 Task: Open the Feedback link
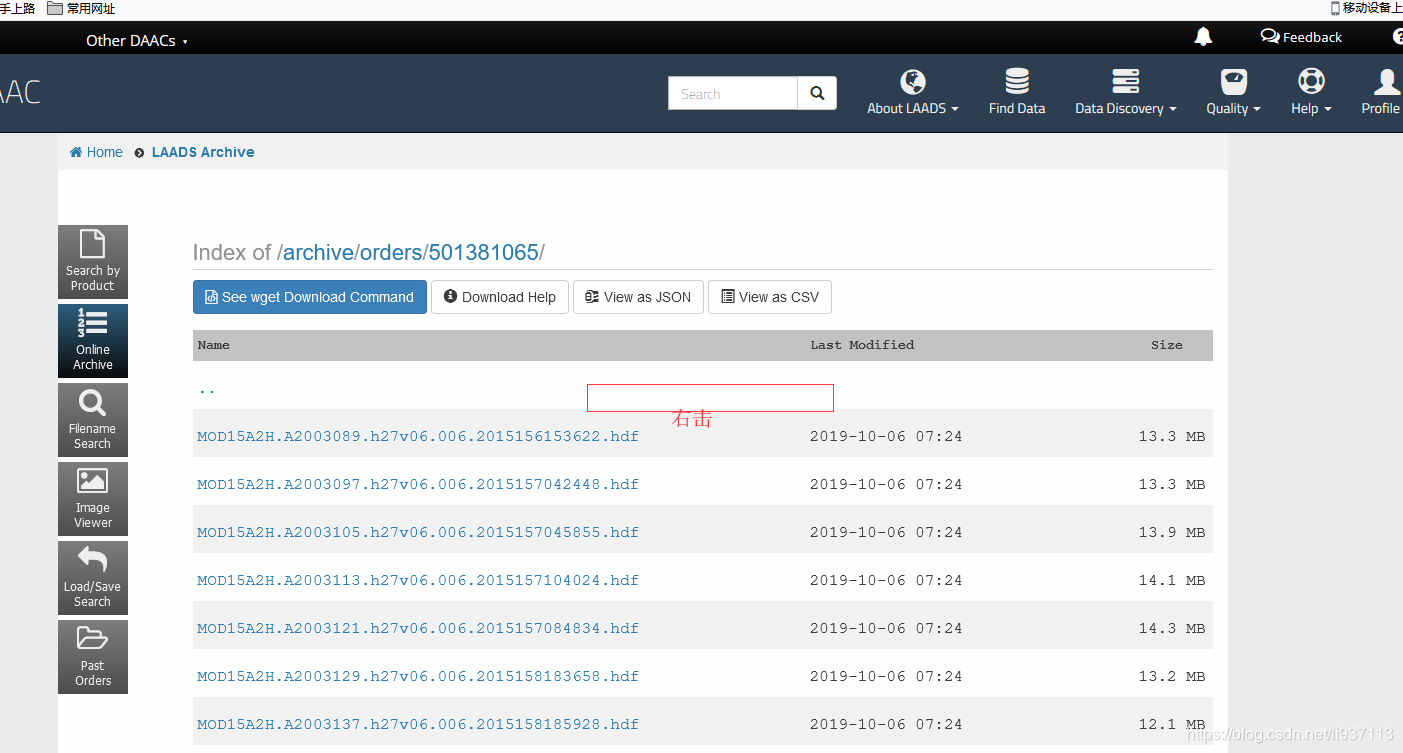point(1301,37)
